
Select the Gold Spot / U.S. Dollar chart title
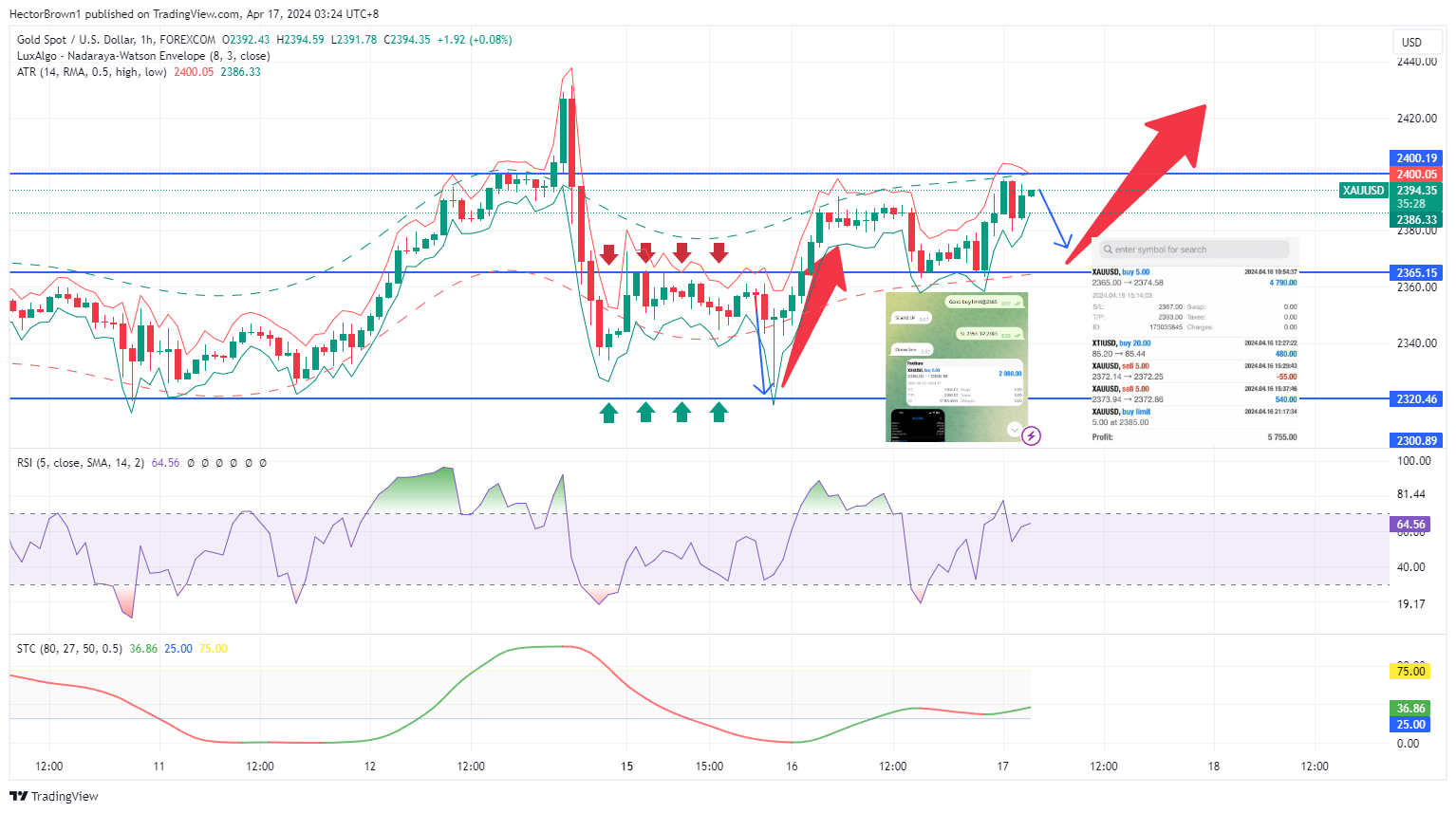[116, 40]
